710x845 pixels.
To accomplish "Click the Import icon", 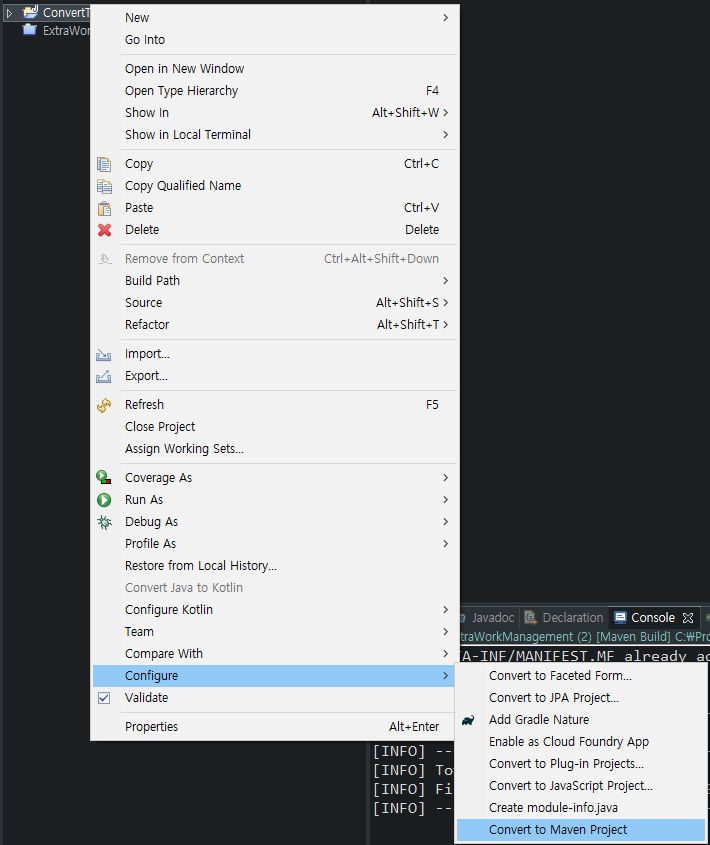I will pos(104,355).
